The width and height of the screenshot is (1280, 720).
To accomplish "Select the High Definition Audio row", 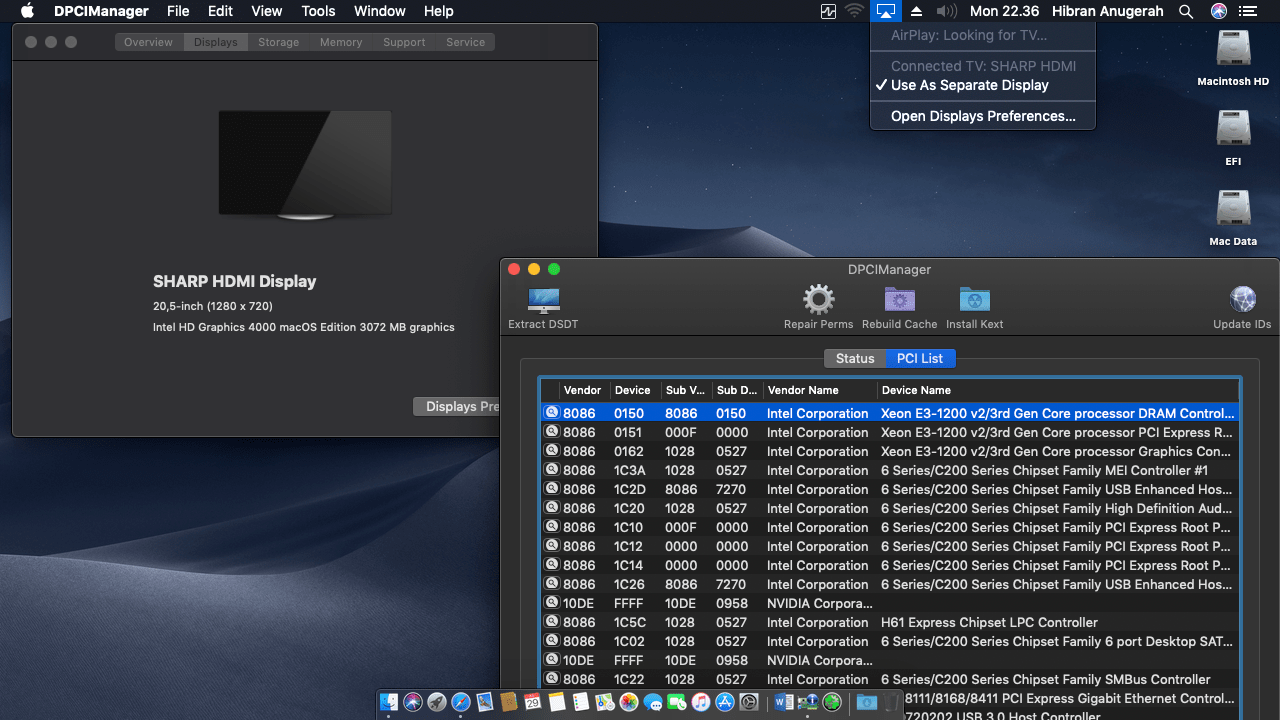I will coord(890,508).
